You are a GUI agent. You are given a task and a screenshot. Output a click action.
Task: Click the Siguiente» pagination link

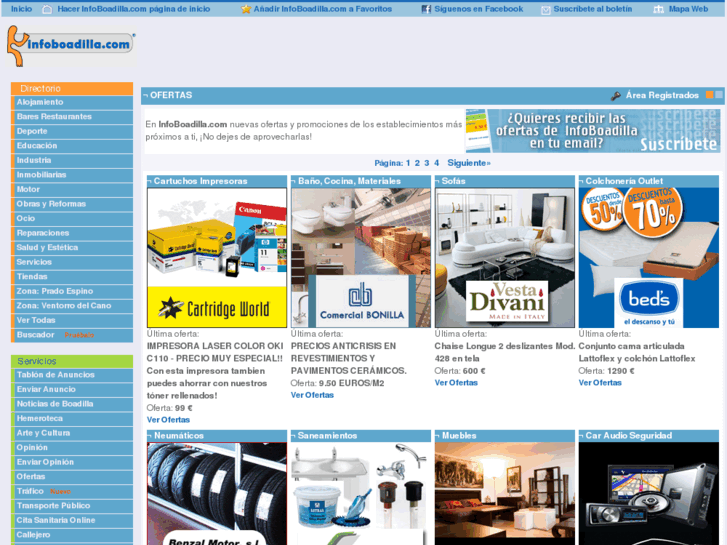(x=469, y=163)
